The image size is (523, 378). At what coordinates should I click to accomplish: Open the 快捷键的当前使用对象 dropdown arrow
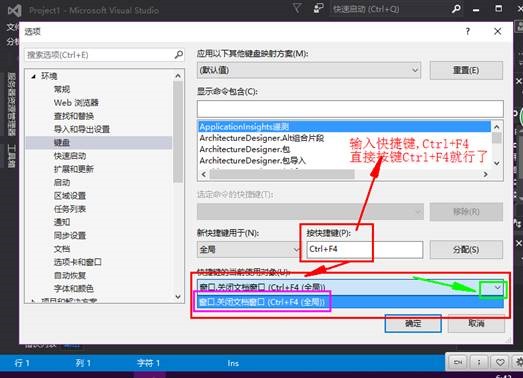tap(497, 288)
